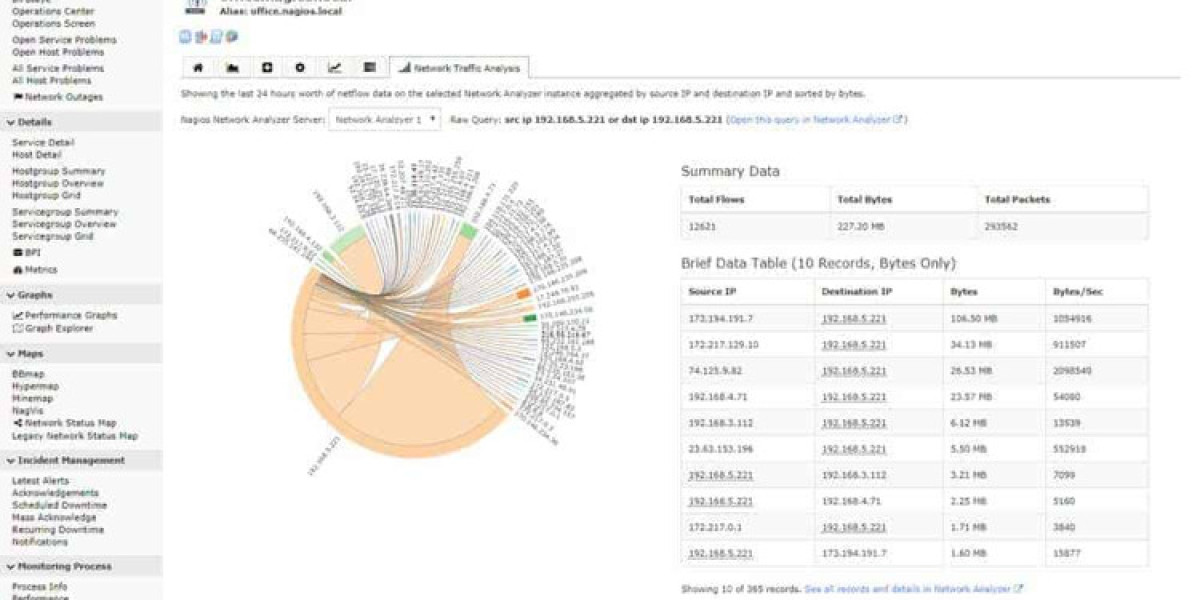Collapse the Details sidebar section

point(10,122)
